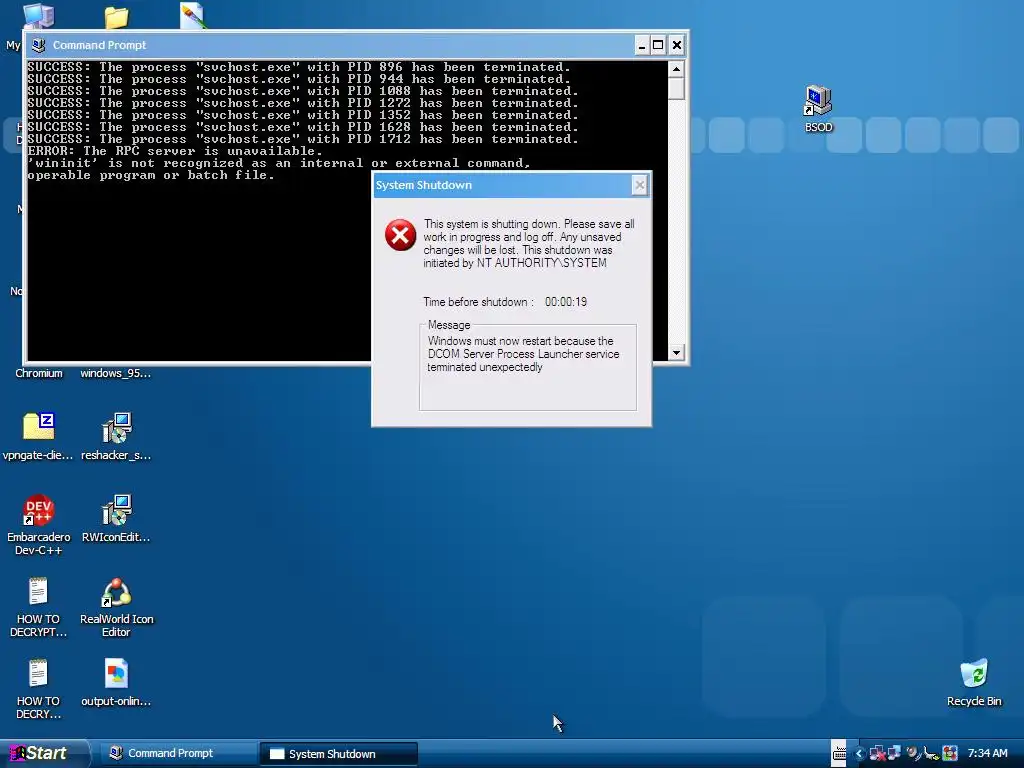Click the Command Prompt scrollbar thumb
The height and width of the screenshot is (768, 1024).
tap(676, 88)
